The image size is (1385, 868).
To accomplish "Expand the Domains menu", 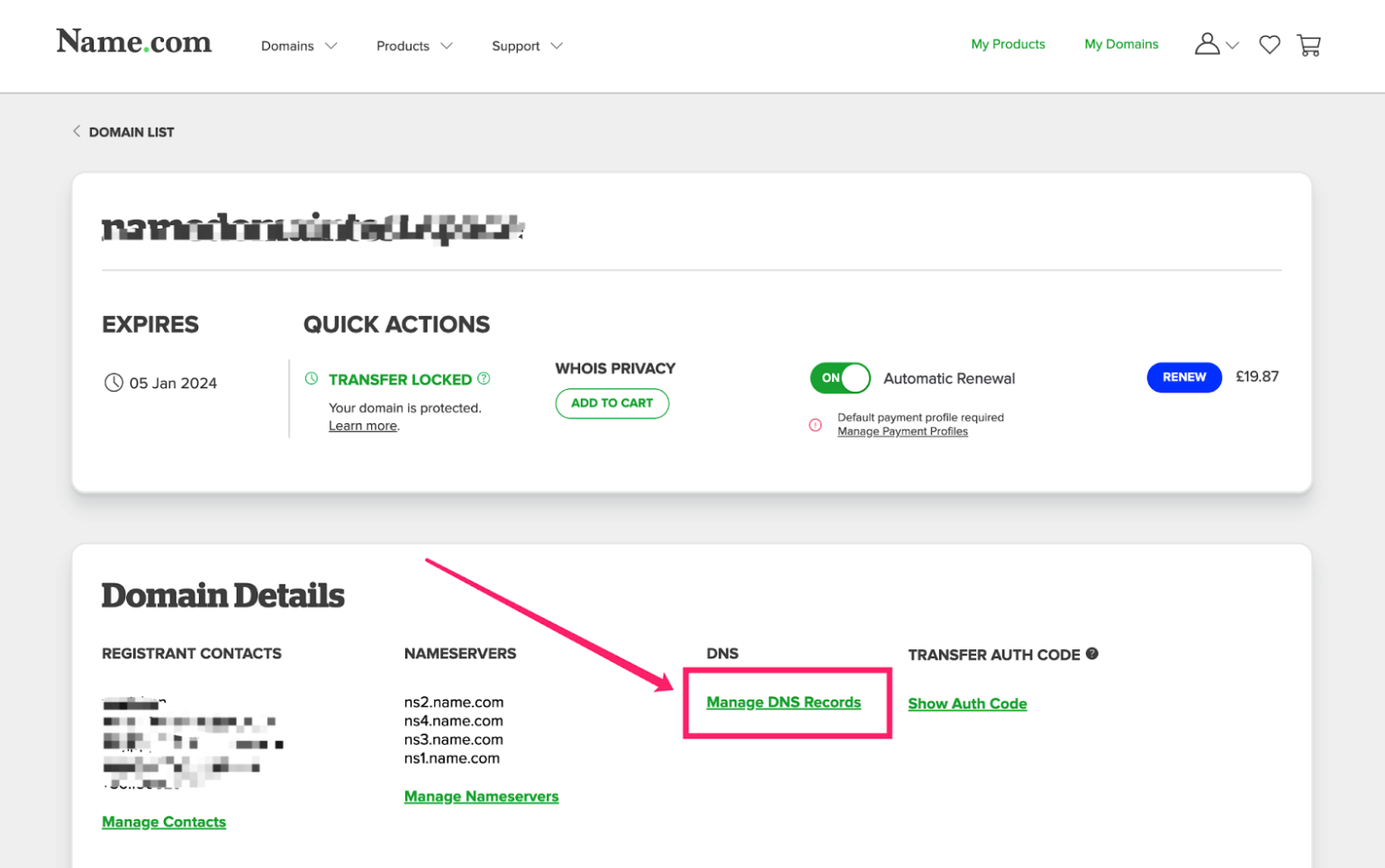I will point(299,46).
